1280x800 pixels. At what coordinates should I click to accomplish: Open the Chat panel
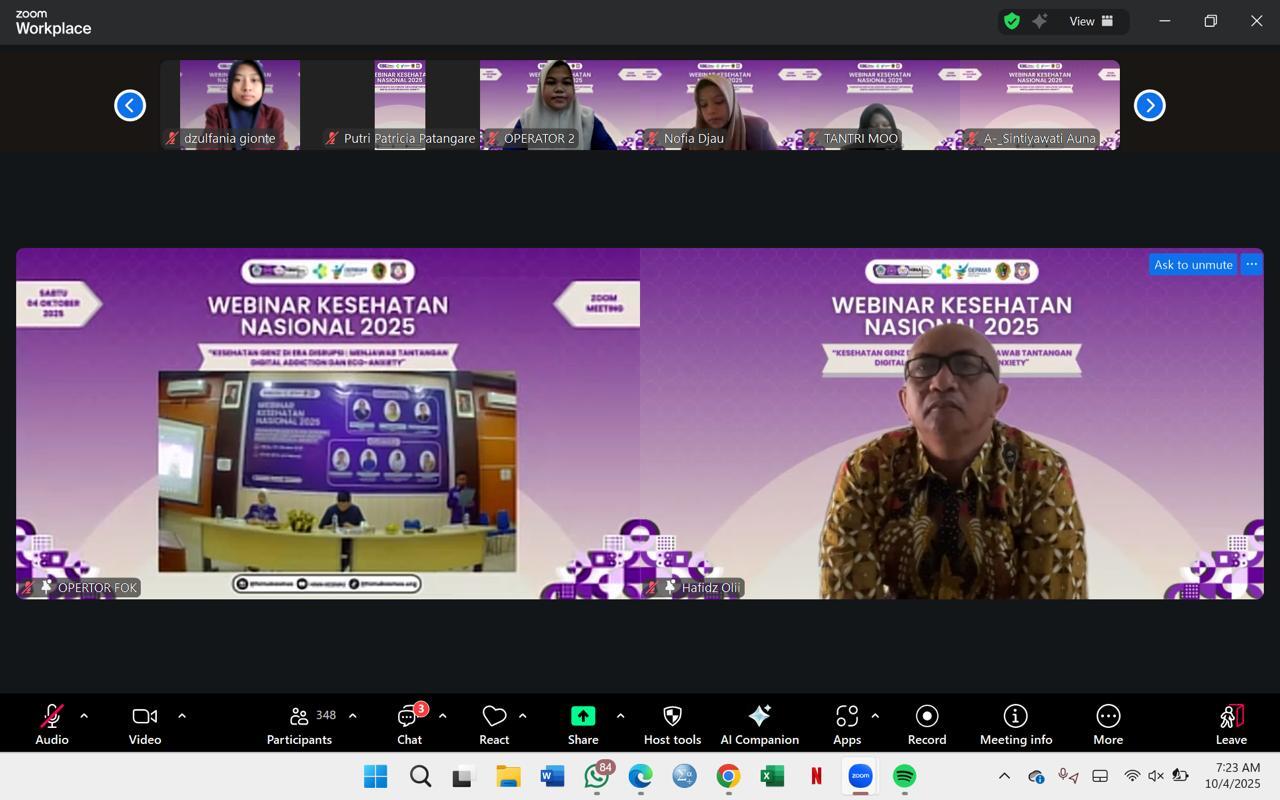pyautogui.click(x=409, y=724)
